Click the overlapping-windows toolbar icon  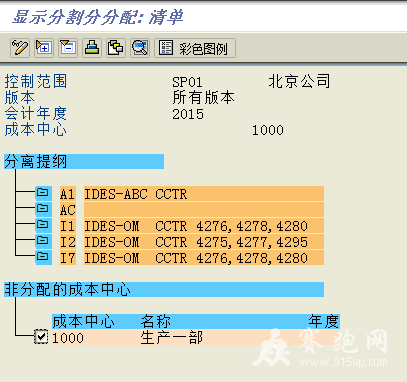pos(116,48)
